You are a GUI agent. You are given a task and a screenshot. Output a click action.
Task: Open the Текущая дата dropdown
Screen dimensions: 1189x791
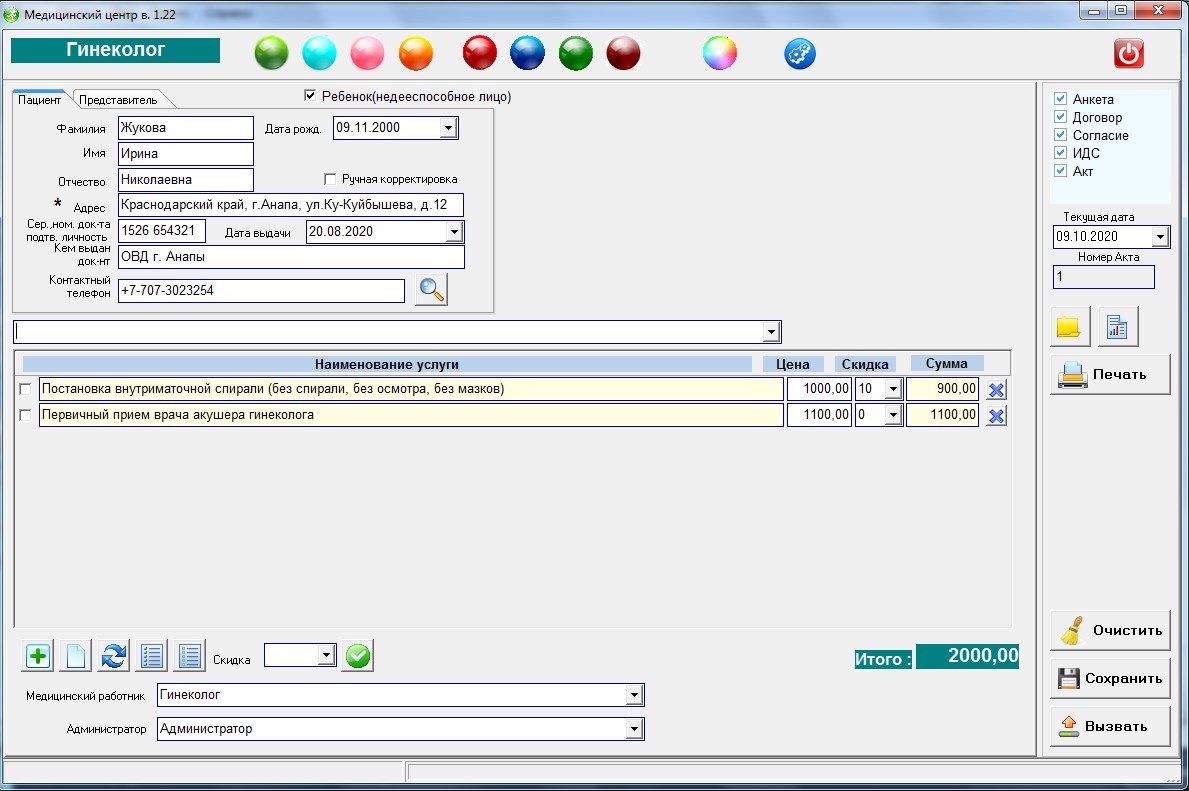tap(1160, 237)
